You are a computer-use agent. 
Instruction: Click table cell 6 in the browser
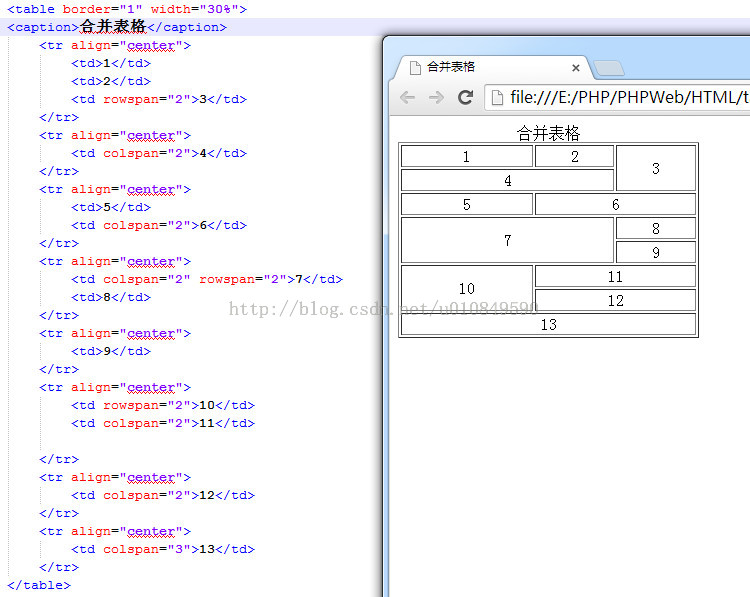[615, 204]
